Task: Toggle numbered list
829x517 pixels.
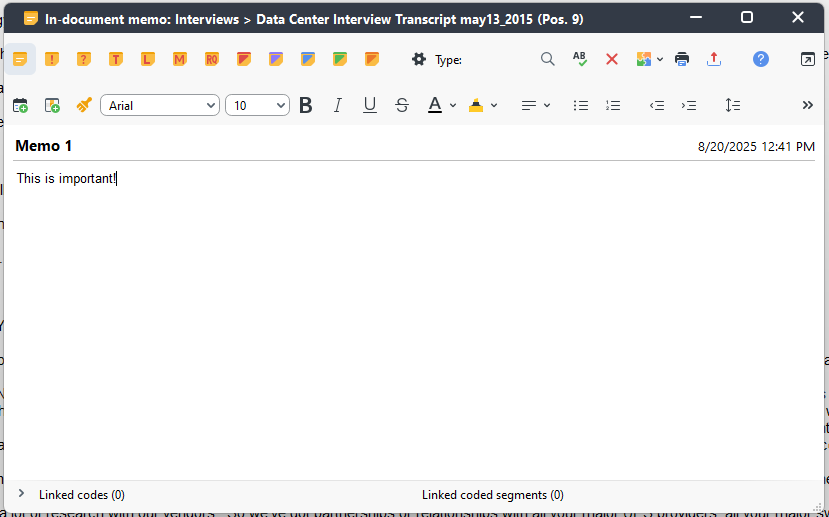Action: tap(613, 105)
